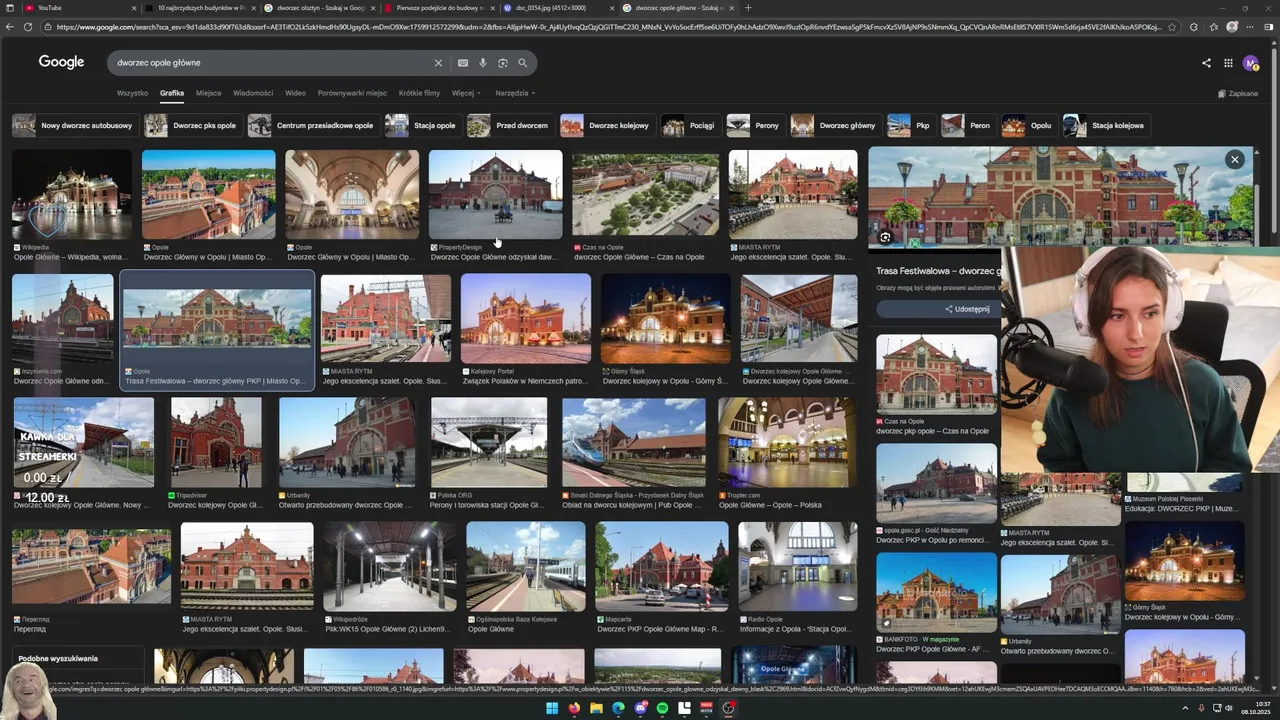Click 'Trasa Festiwalowa' preview title link
The width and height of the screenshot is (1280, 720).
tap(937, 271)
